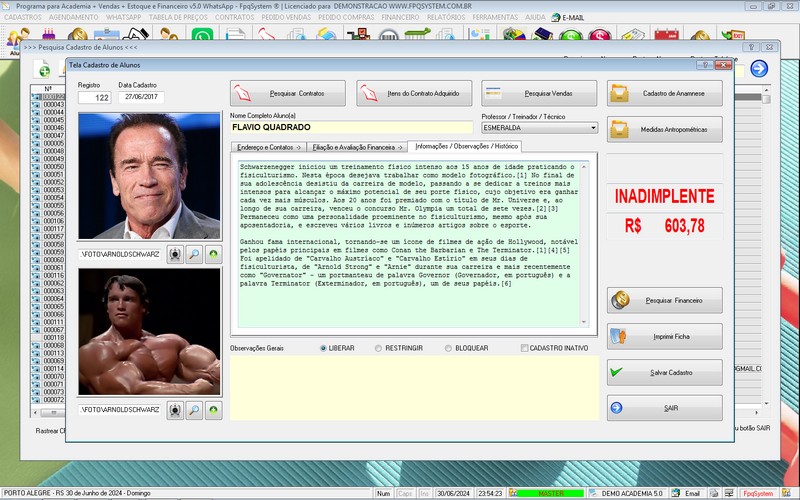Click history text scrollbar up arrow
Image resolution: width=800 pixels, height=500 pixels.
(x=584, y=167)
